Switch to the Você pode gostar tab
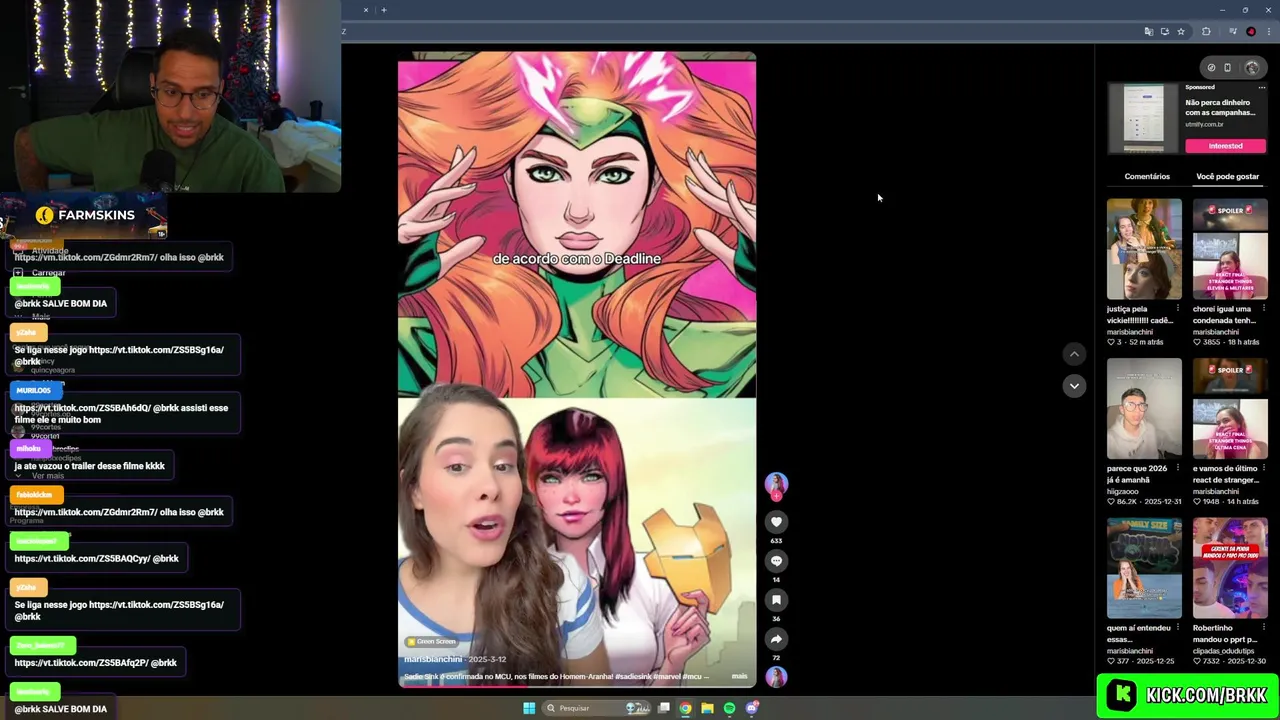 coord(1227,176)
